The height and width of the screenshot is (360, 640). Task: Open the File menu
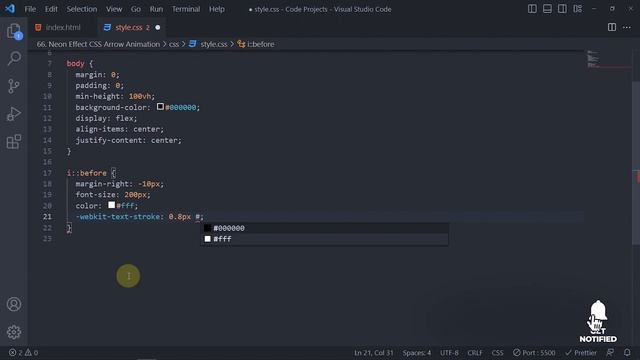(30, 9)
